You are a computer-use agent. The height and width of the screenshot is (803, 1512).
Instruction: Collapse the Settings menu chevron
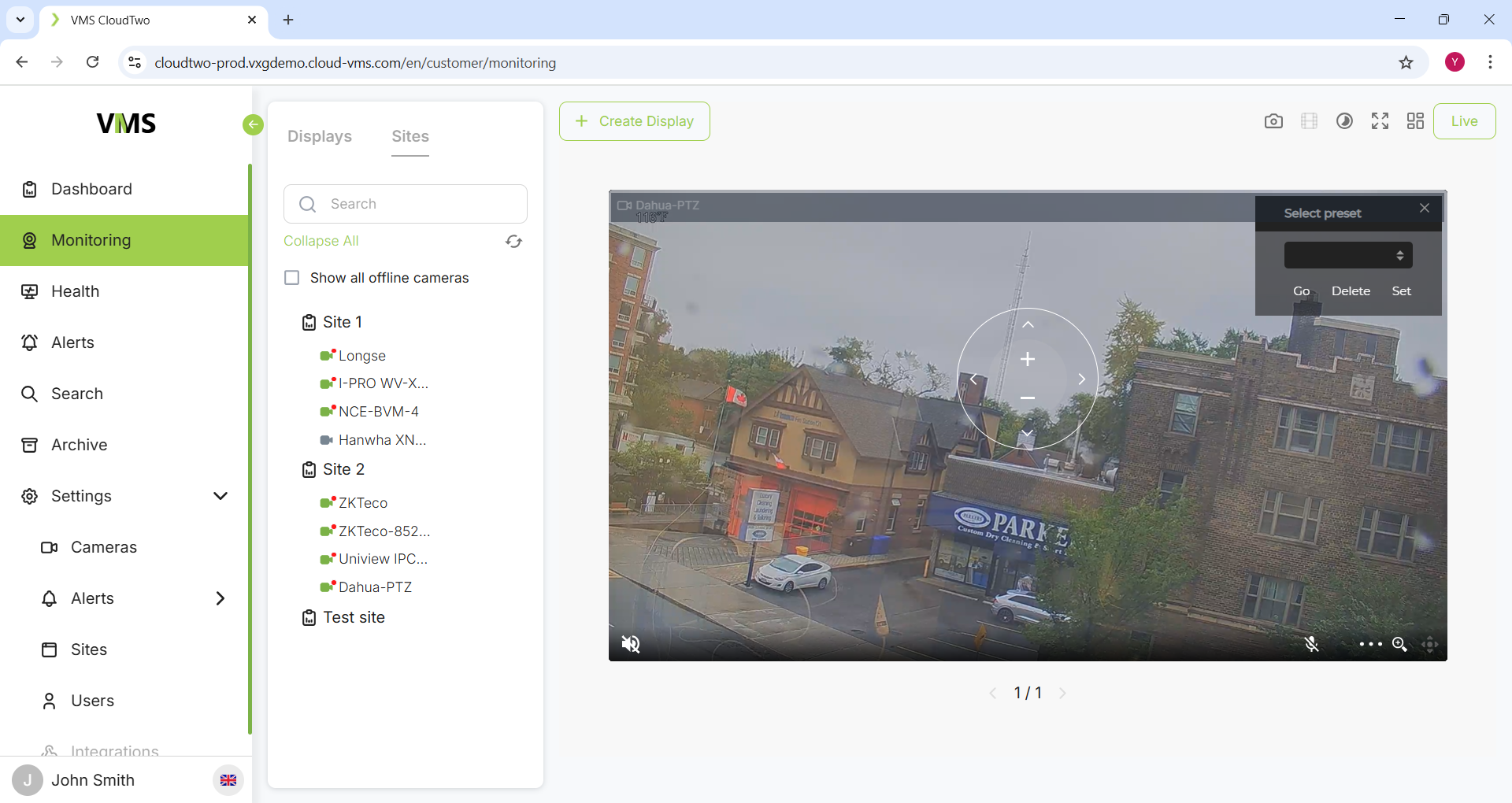[x=220, y=496]
